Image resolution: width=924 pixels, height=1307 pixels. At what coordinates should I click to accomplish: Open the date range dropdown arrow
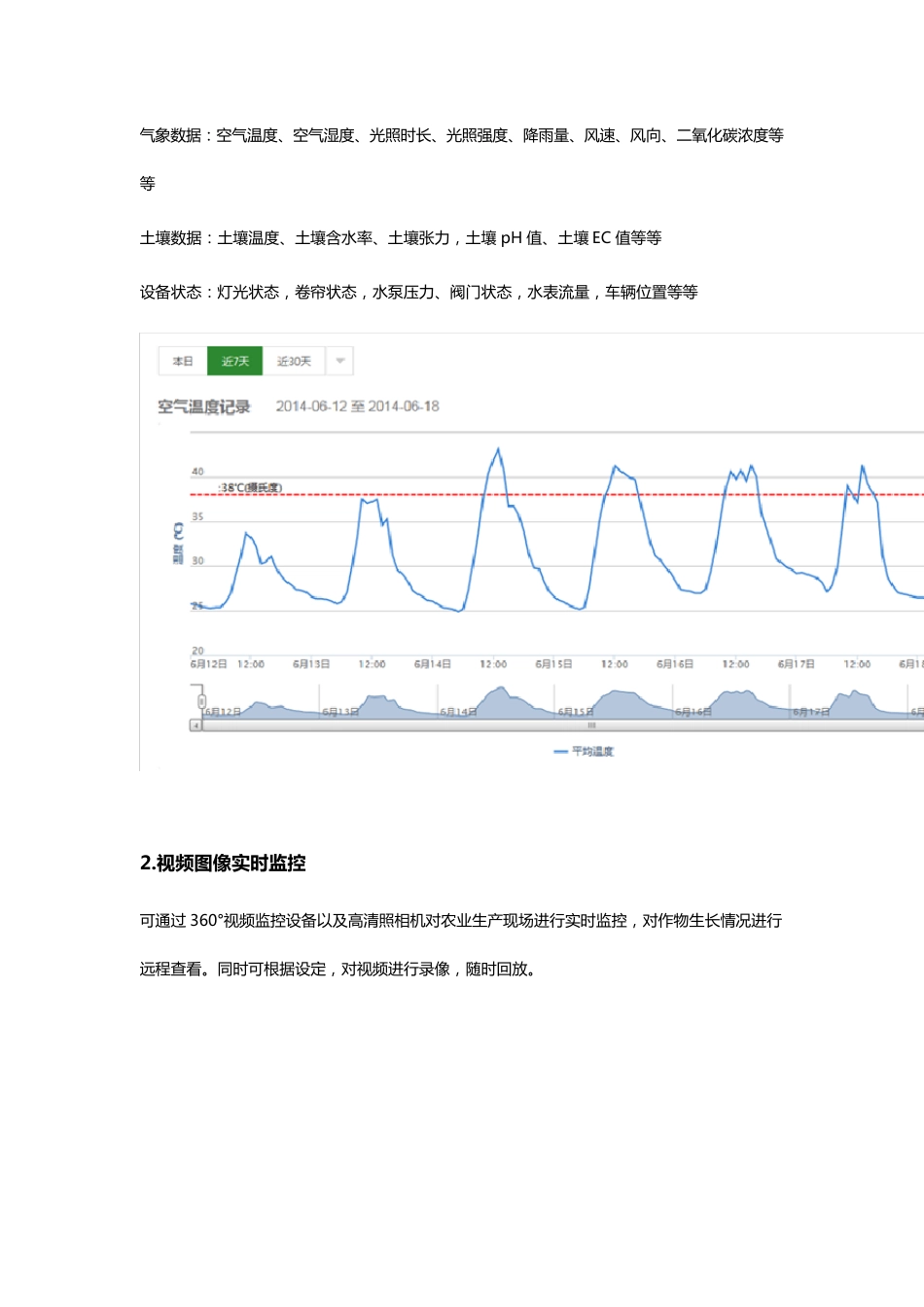click(x=339, y=361)
